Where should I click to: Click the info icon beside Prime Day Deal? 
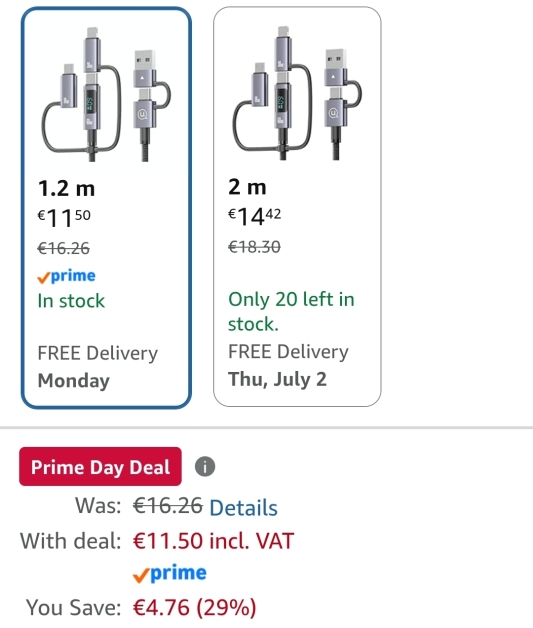pos(205,467)
